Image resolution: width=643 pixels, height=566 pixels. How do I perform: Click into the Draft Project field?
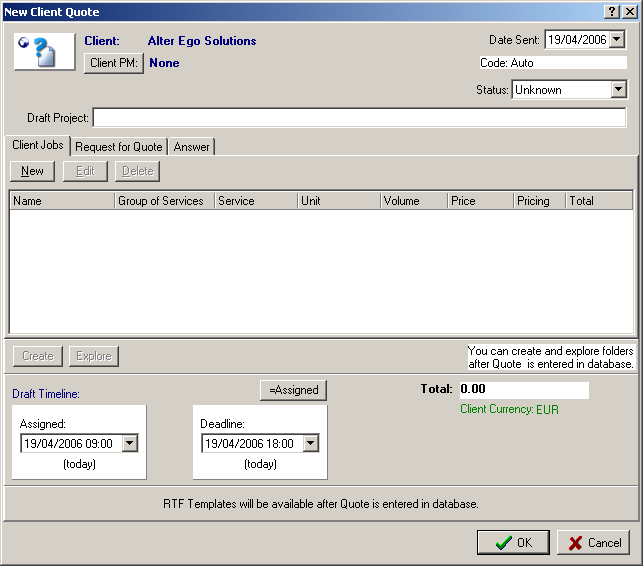pyautogui.click(x=359, y=118)
